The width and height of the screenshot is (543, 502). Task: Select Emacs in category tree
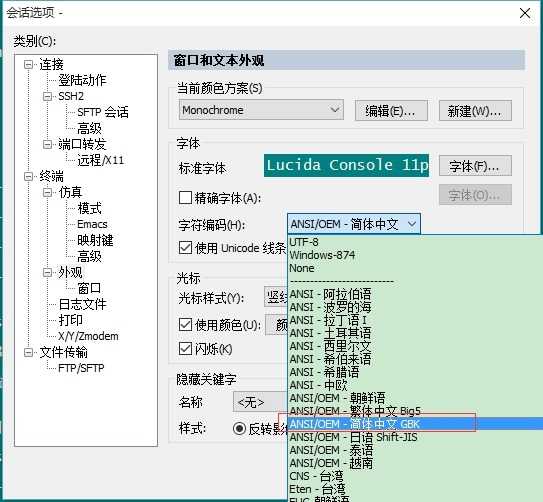click(92, 224)
